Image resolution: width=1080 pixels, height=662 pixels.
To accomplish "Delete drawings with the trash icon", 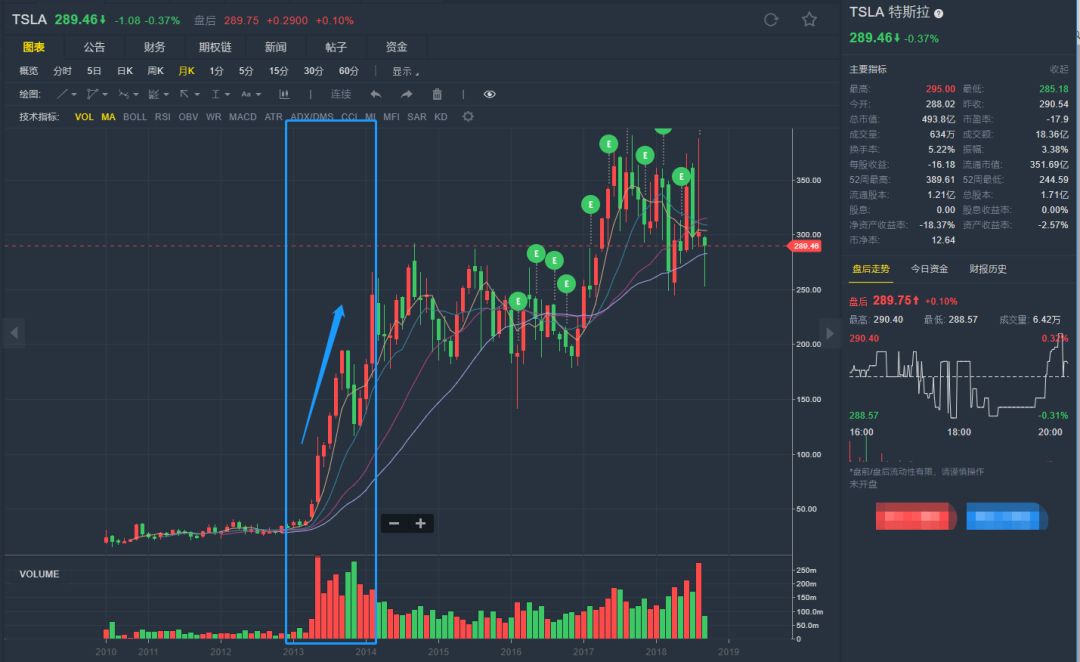I will tap(437, 94).
